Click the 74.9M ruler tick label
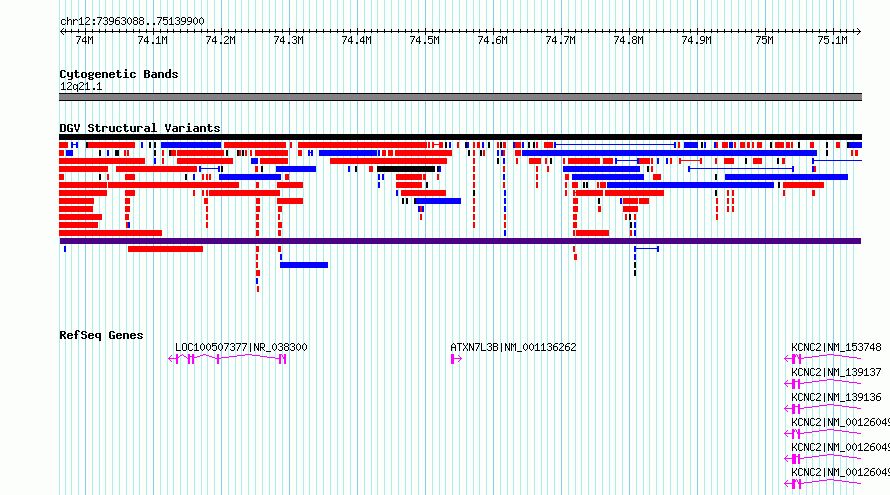The width and height of the screenshot is (890, 495). pyautogui.click(x=696, y=40)
